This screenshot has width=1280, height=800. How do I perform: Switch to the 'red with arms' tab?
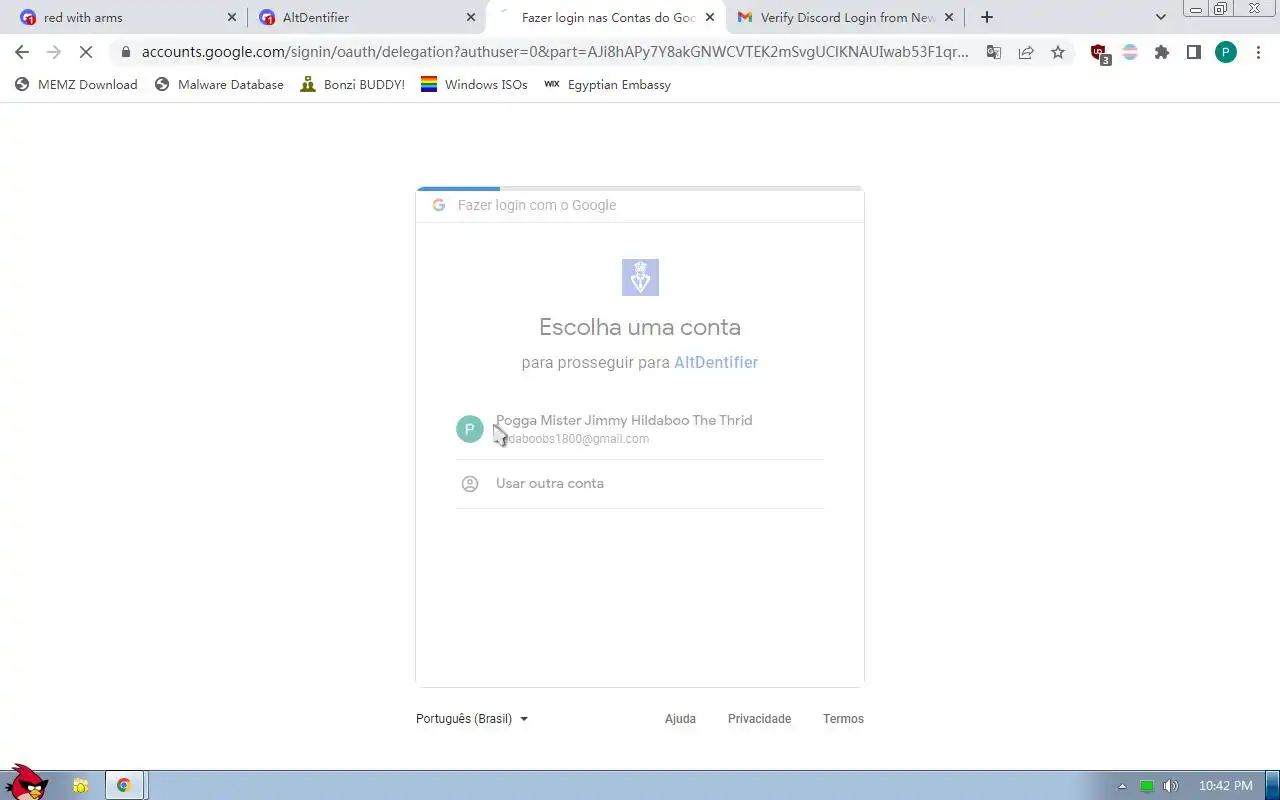point(129,17)
